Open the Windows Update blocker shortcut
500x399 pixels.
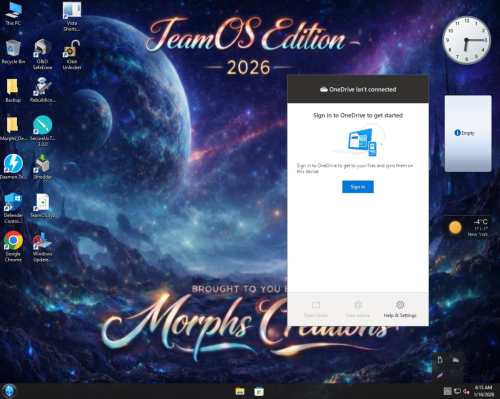pyautogui.click(x=42, y=247)
